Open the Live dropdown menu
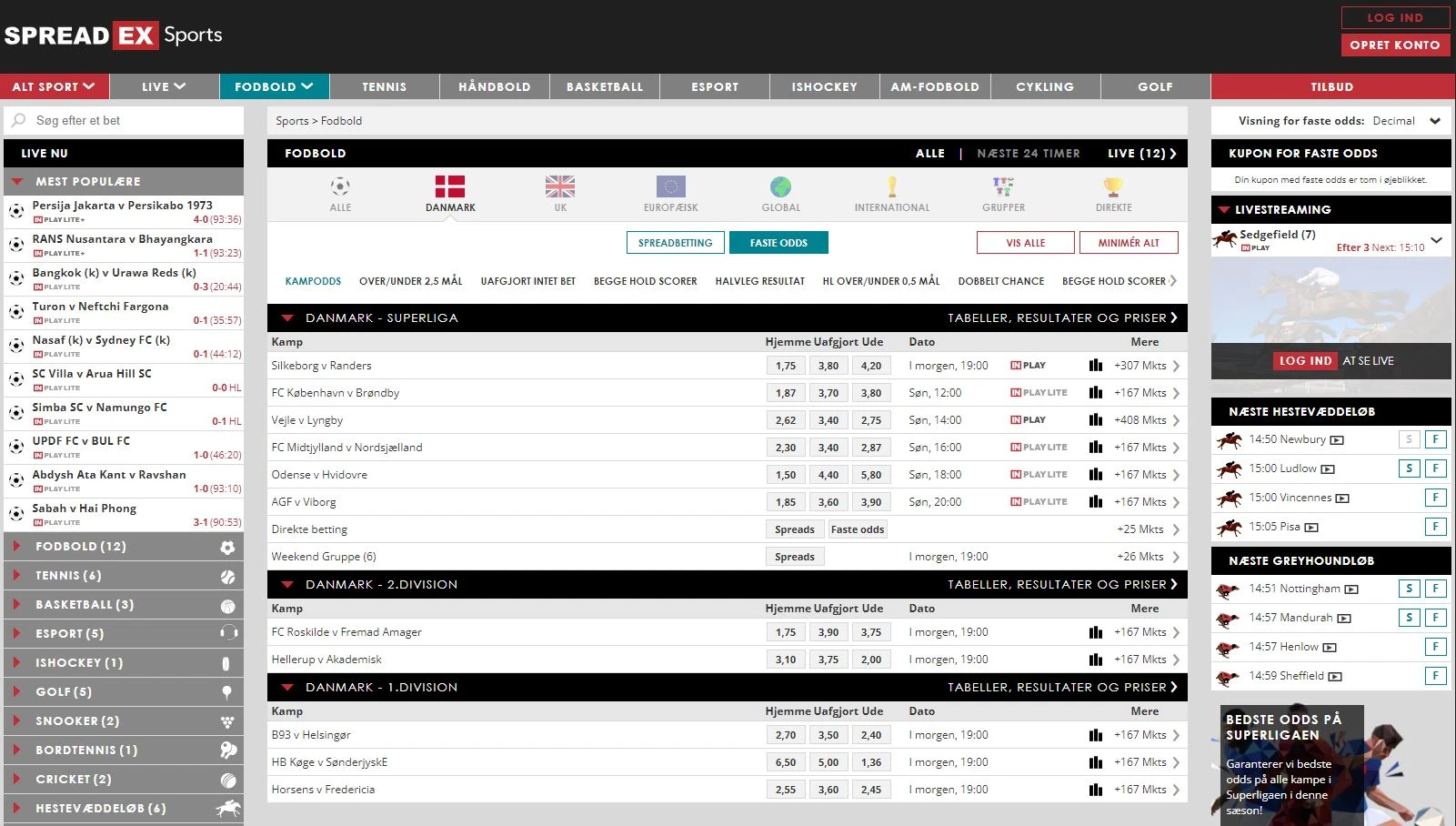 164,86
